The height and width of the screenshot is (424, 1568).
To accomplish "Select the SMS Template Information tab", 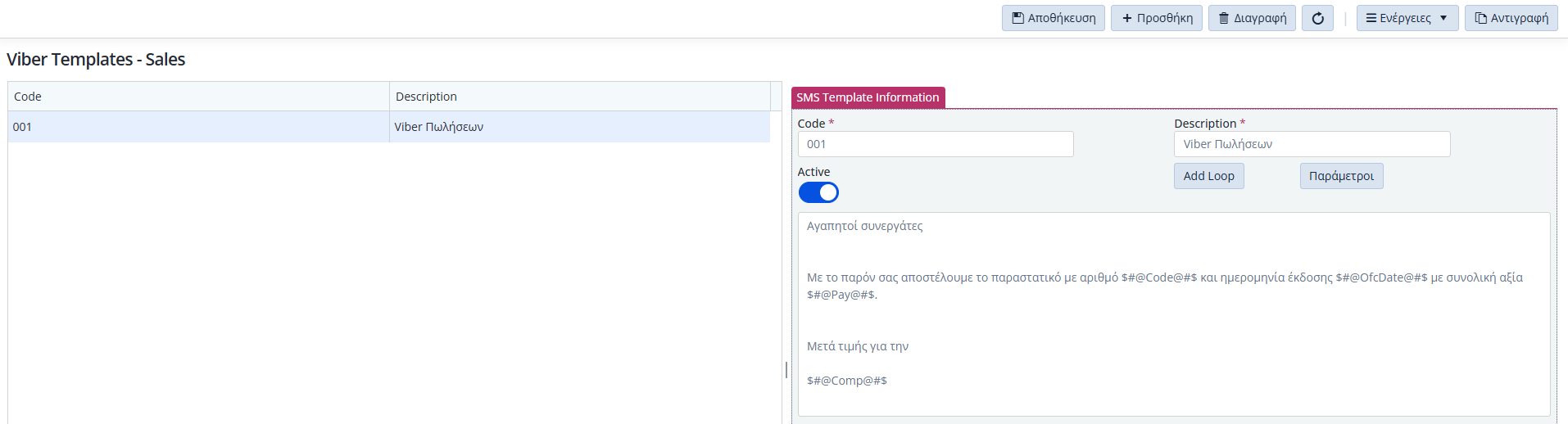I will point(868,97).
